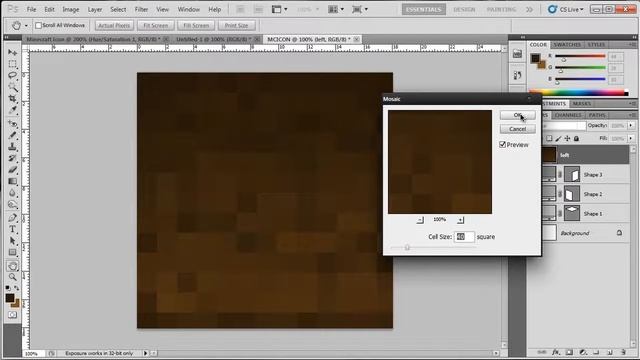
Task: Show more workspaces chevron
Action: 529,9
